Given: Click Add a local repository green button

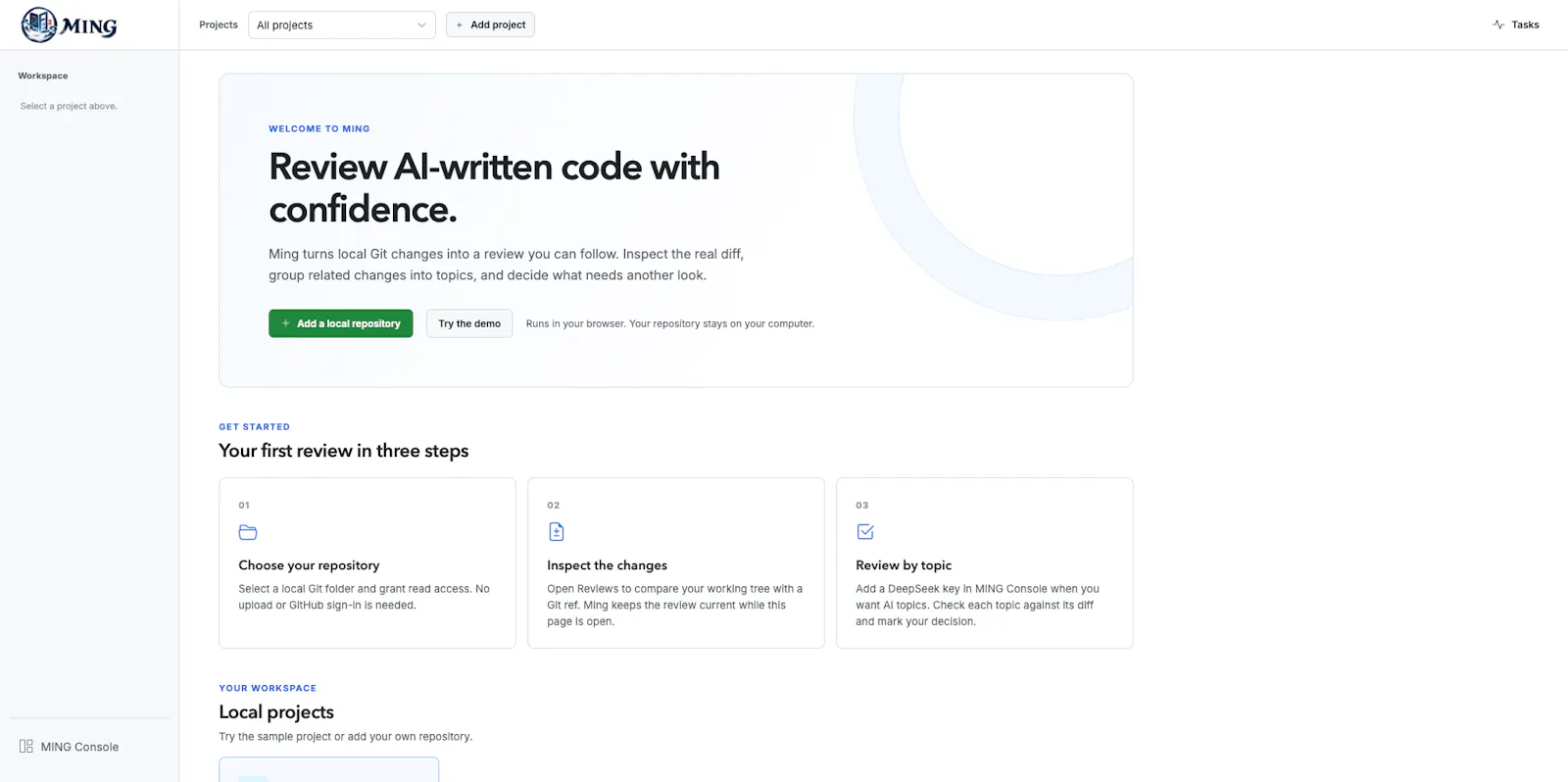Looking at the screenshot, I should [x=341, y=323].
